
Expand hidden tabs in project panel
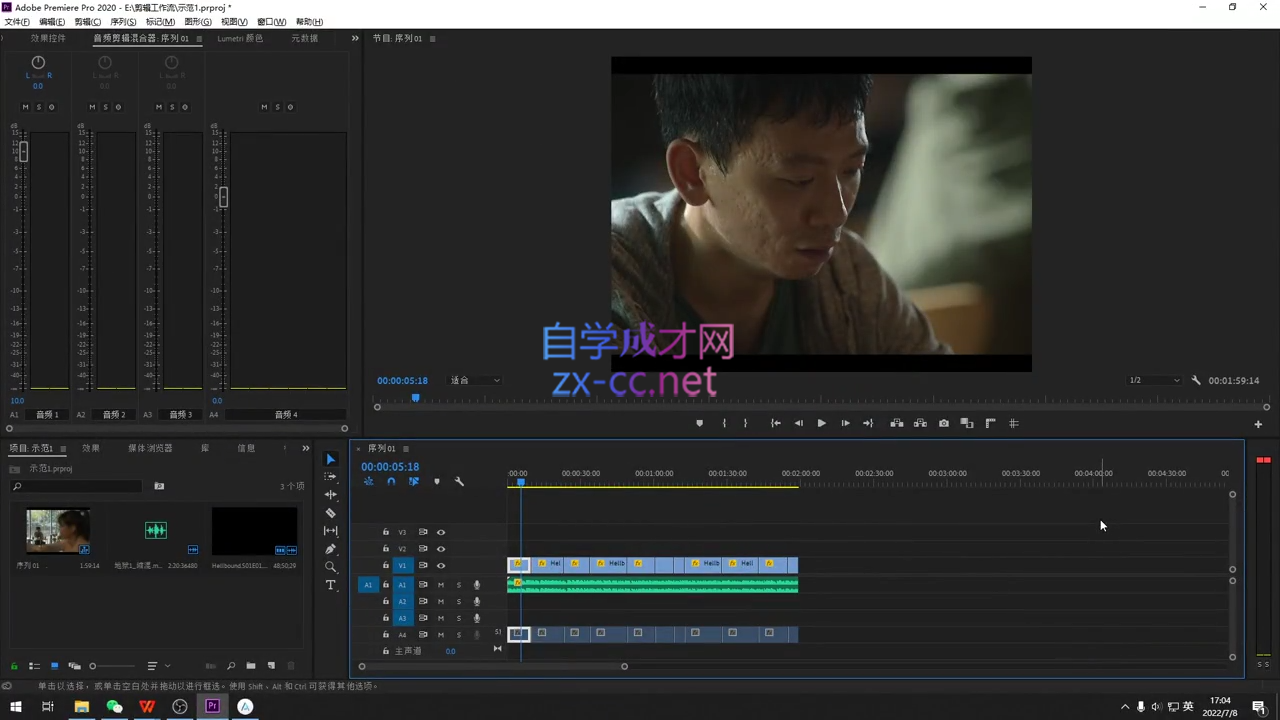pos(306,448)
